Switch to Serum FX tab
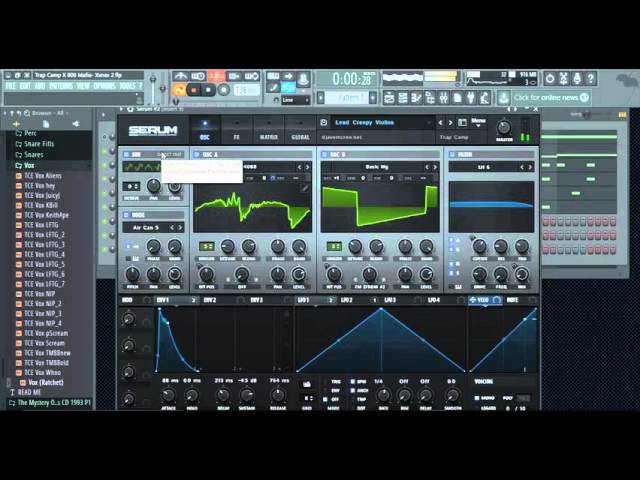Image resolution: width=640 pixels, height=480 pixels. pos(237,130)
